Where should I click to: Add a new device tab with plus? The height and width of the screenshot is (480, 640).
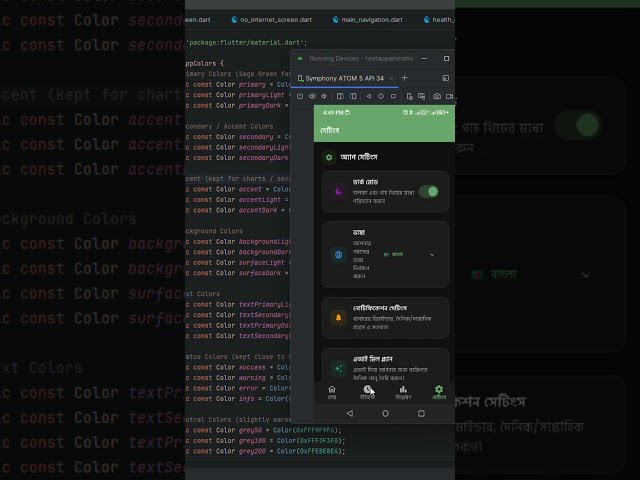click(x=404, y=78)
